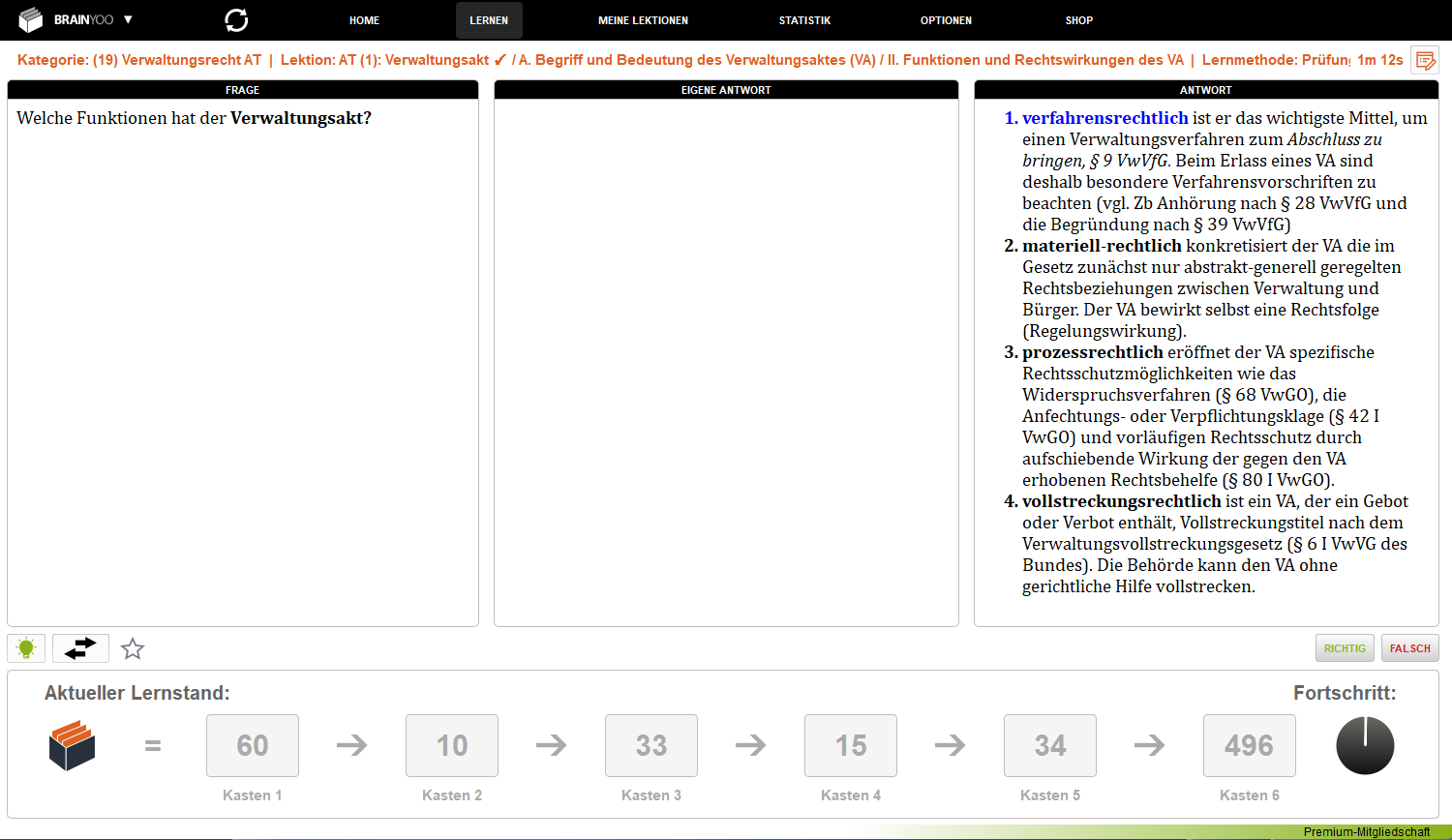Mark the answer as Falsch
The image size is (1452, 840).
[x=1409, y=648]
